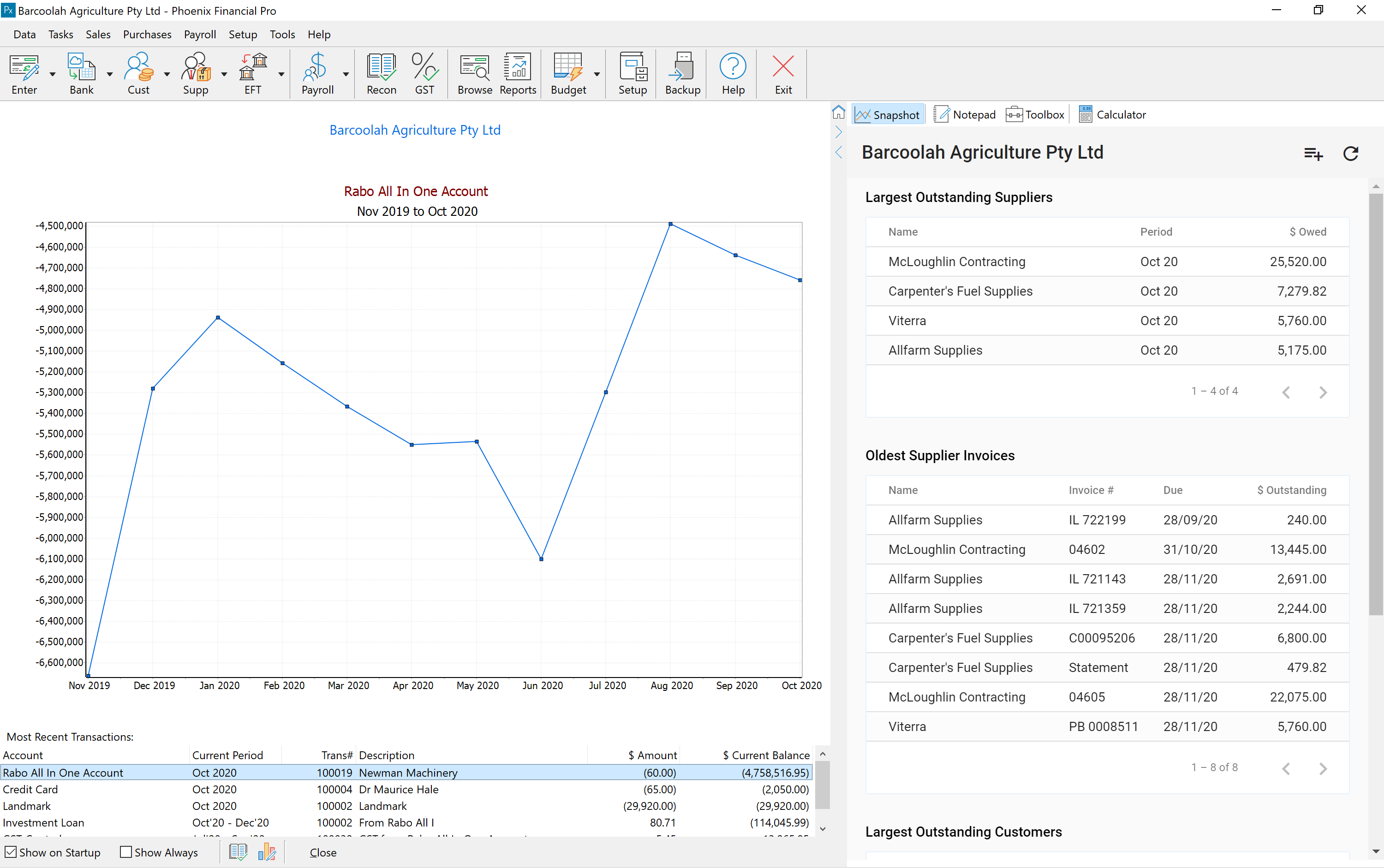The image size is (1384, 868).
Task: Navigate to next page of Oldest Supplier Invoices
Action: 1324,769
